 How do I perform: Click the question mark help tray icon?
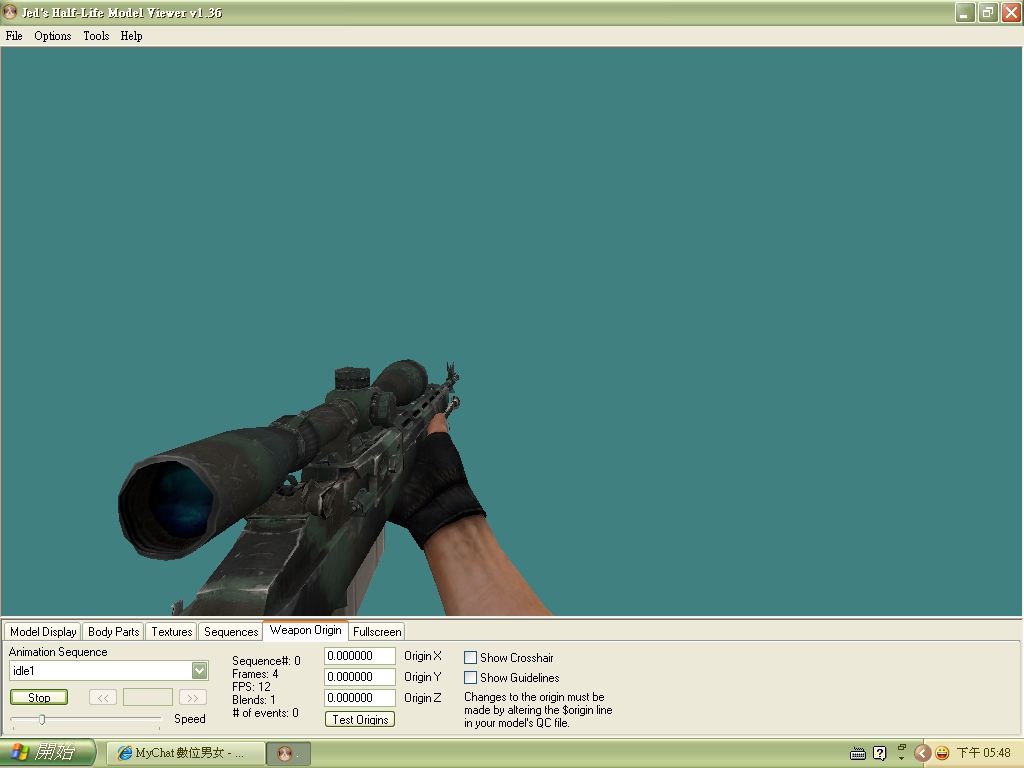click(880, 754)
